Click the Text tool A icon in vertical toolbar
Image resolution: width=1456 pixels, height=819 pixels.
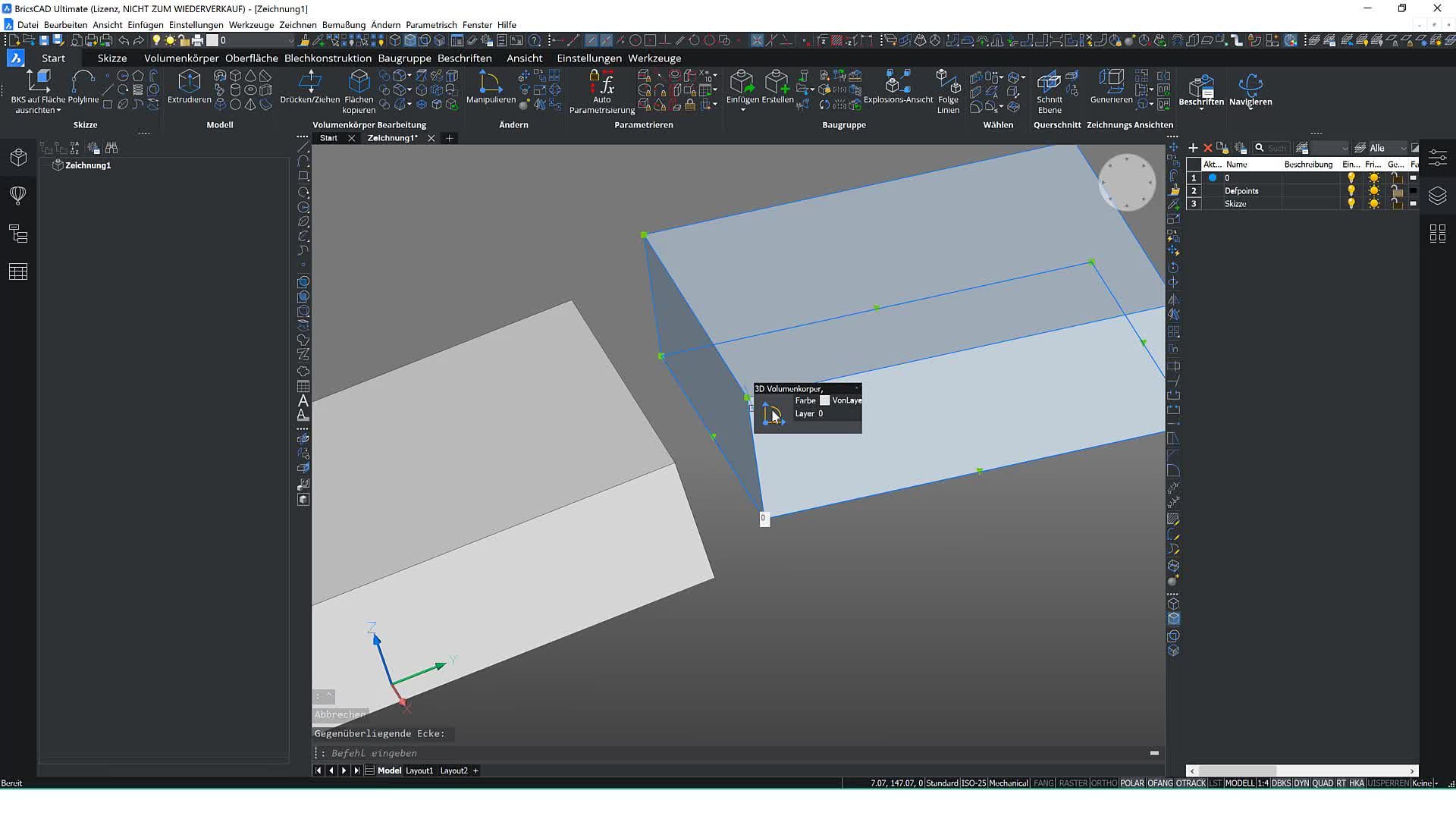click(303, 400)
